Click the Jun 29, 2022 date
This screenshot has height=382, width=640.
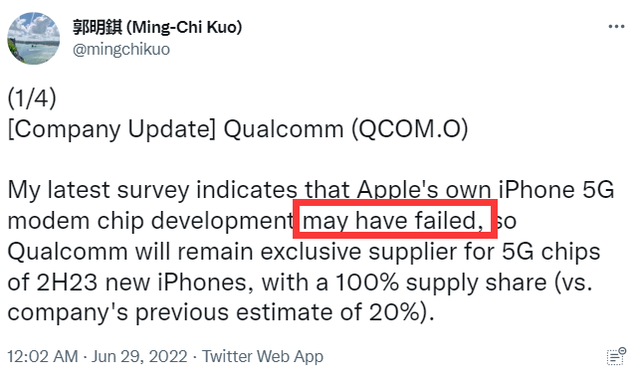click(x=139, y=357)
